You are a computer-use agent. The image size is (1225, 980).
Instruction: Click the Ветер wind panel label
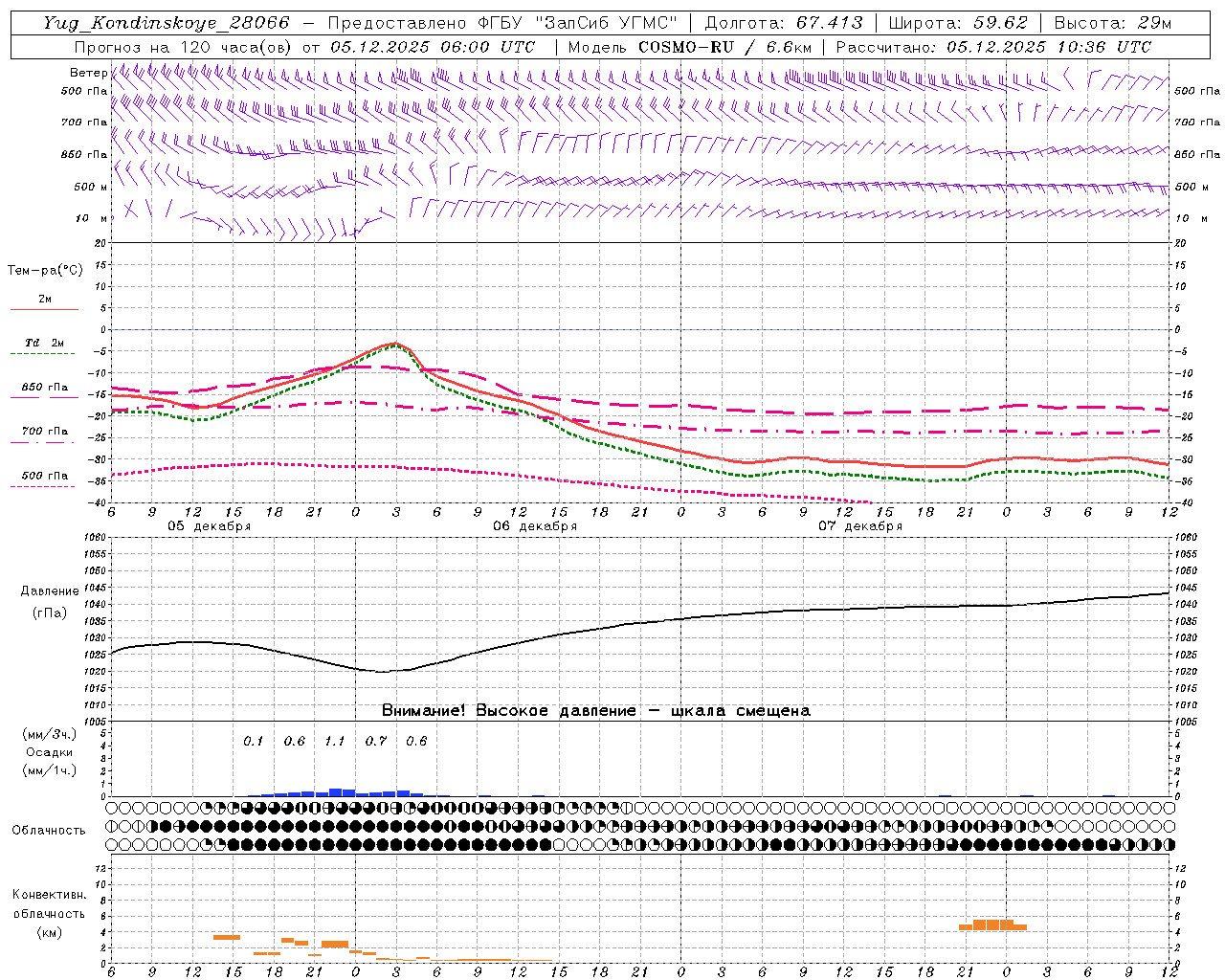tap(88, 73)
